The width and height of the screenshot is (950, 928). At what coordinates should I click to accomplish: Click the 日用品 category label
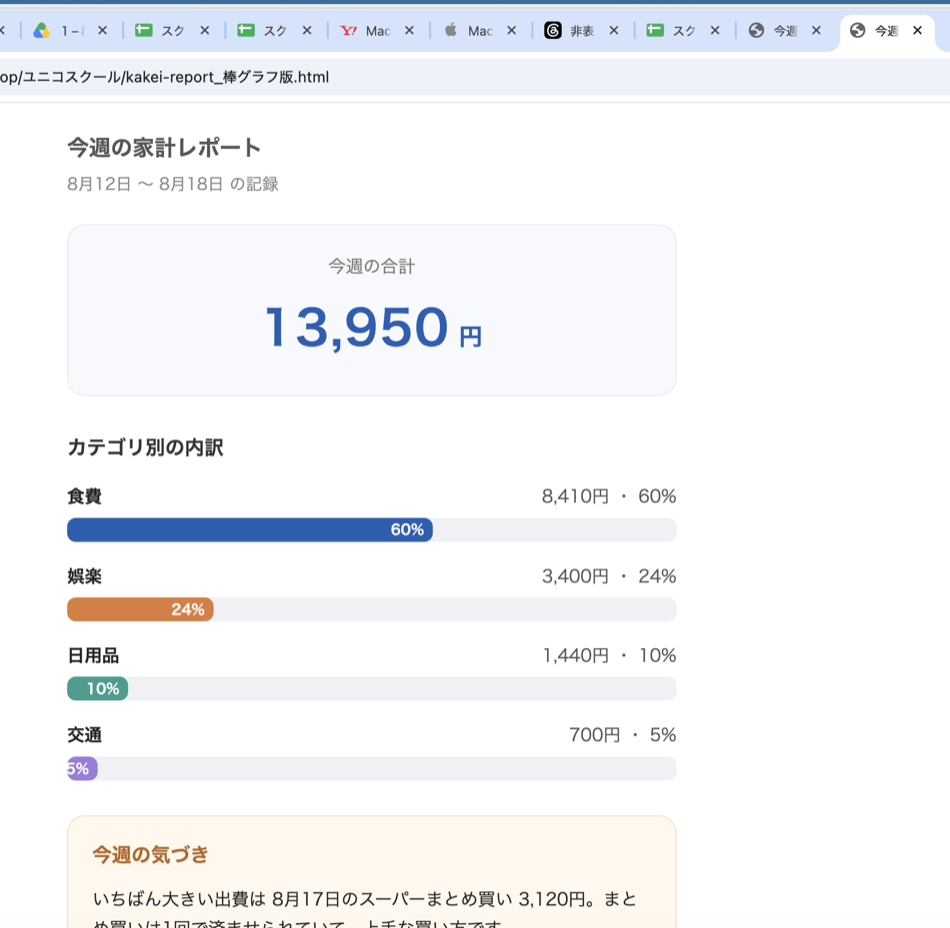coord(93,655)
